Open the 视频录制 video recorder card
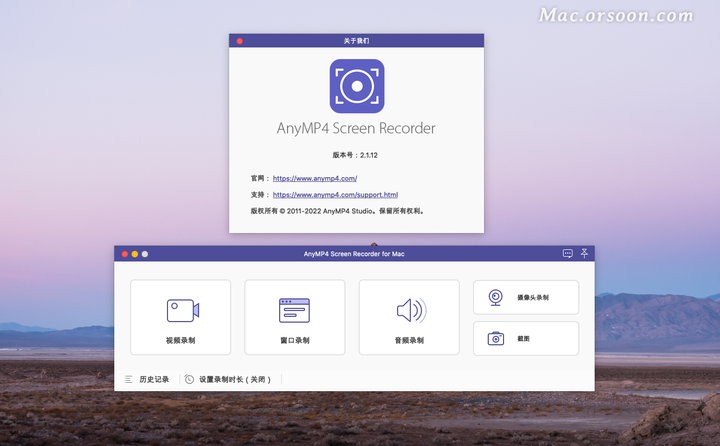 (x=180, y=317)
